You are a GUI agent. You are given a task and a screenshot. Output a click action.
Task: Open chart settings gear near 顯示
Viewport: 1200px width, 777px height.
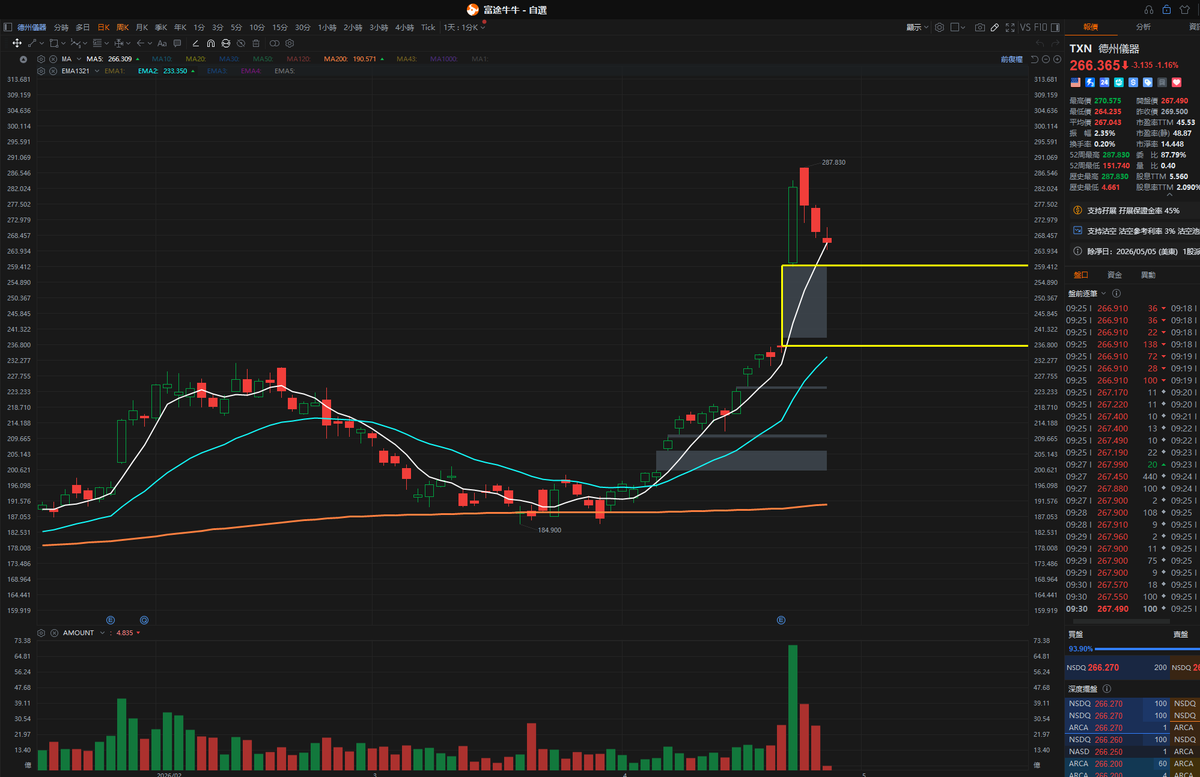pos(939,27)
